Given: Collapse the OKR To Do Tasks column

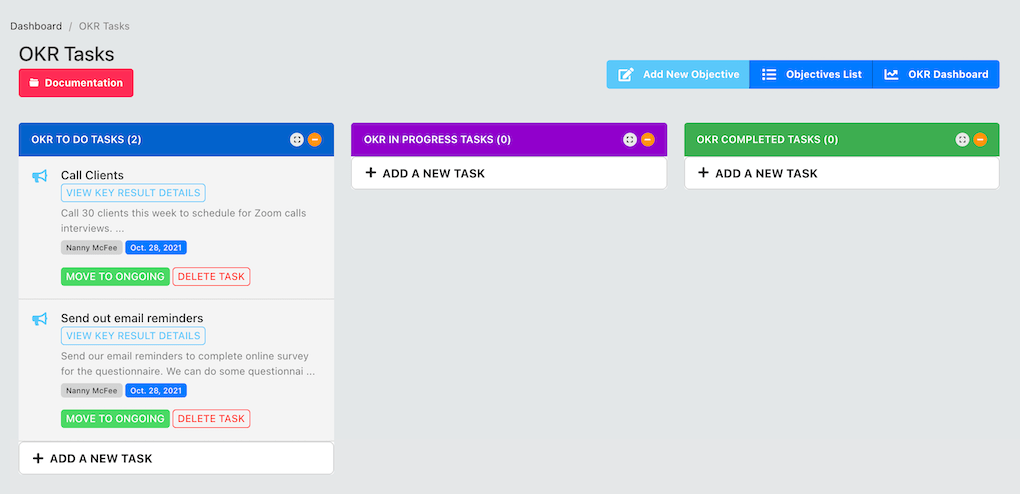Looking at the screenshot, I should [x=315, y=139].
